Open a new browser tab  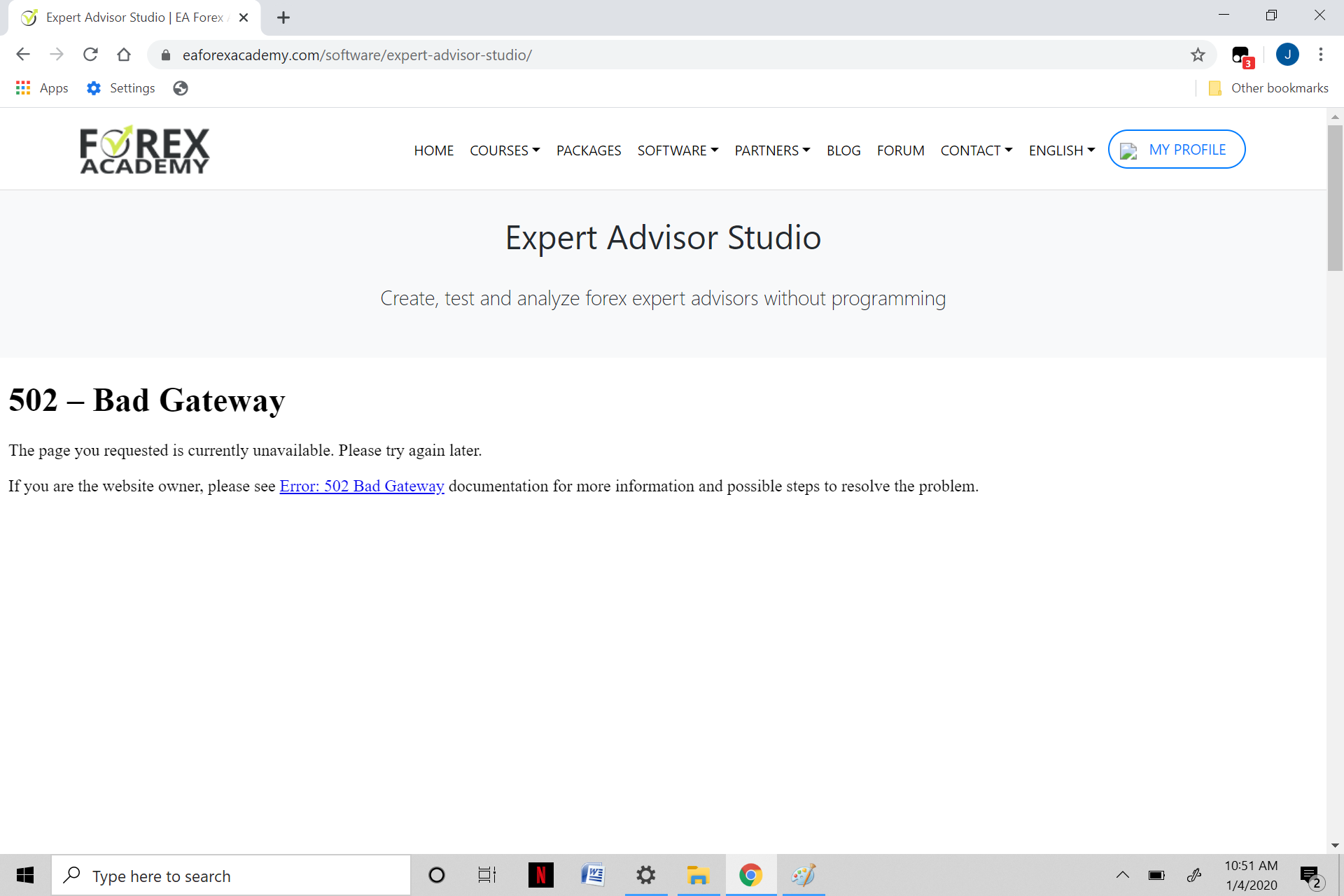[283, 17]
